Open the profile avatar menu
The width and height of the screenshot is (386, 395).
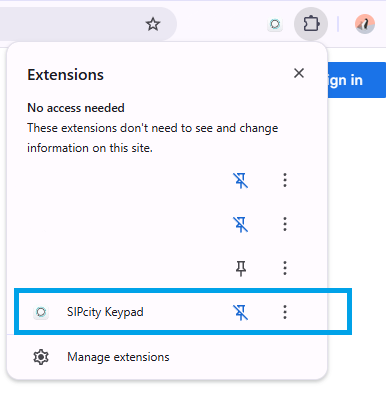click(365, 24)
